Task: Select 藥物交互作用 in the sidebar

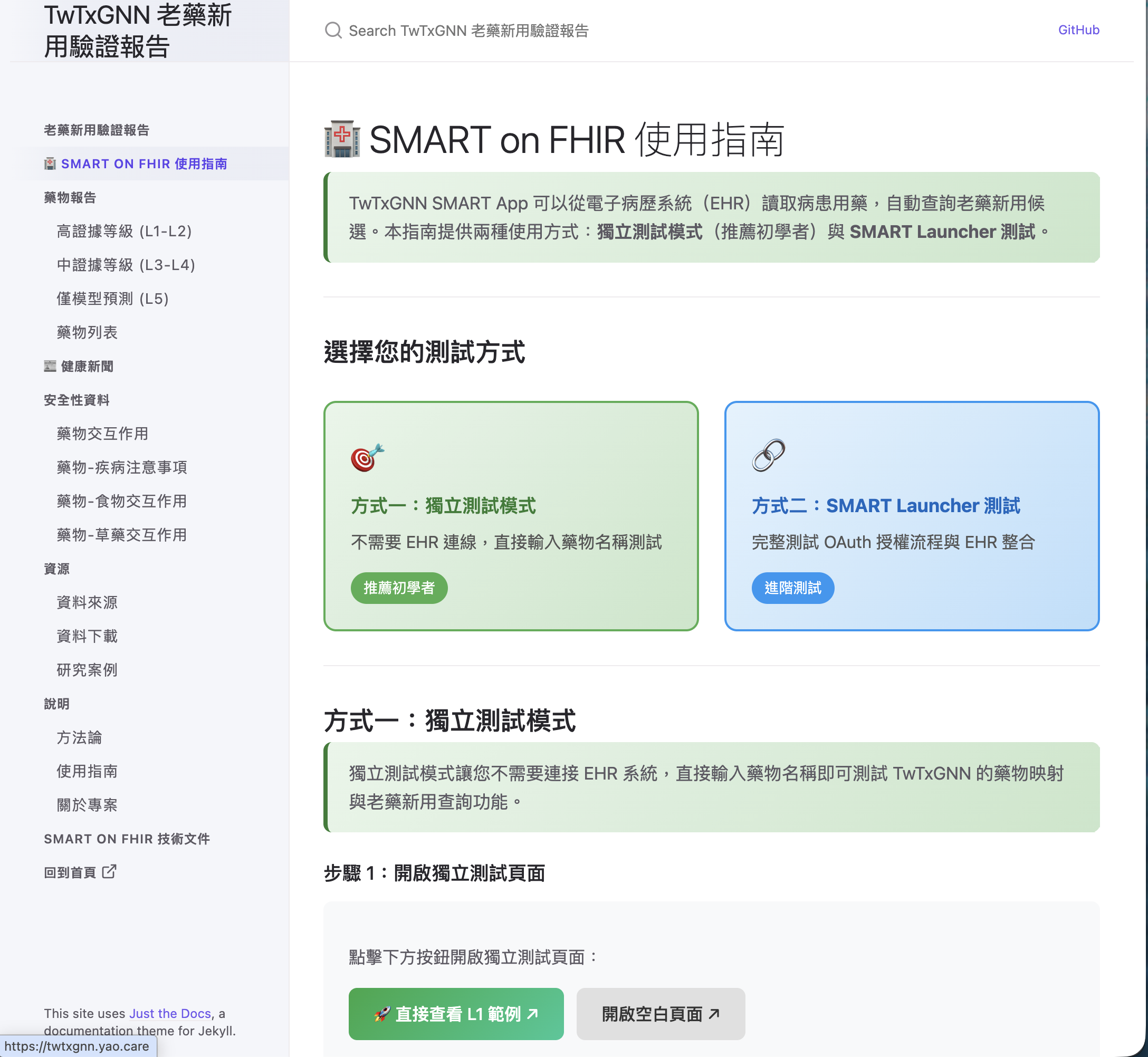Action: click(102, 434)
